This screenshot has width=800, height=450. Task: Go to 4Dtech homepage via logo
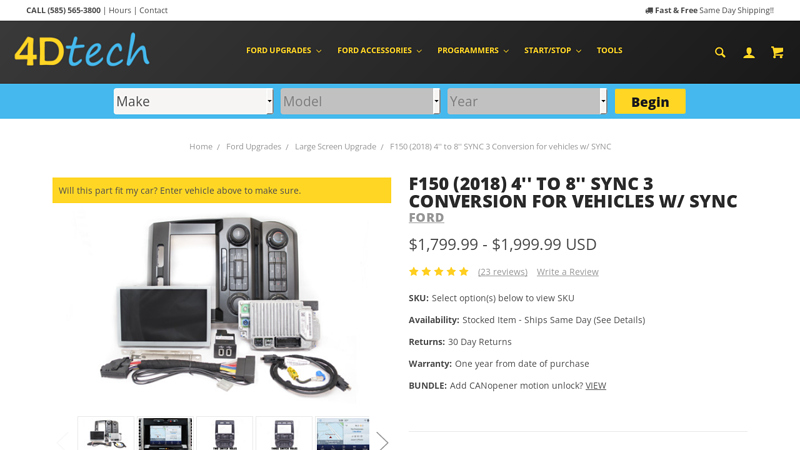[82, 51]
